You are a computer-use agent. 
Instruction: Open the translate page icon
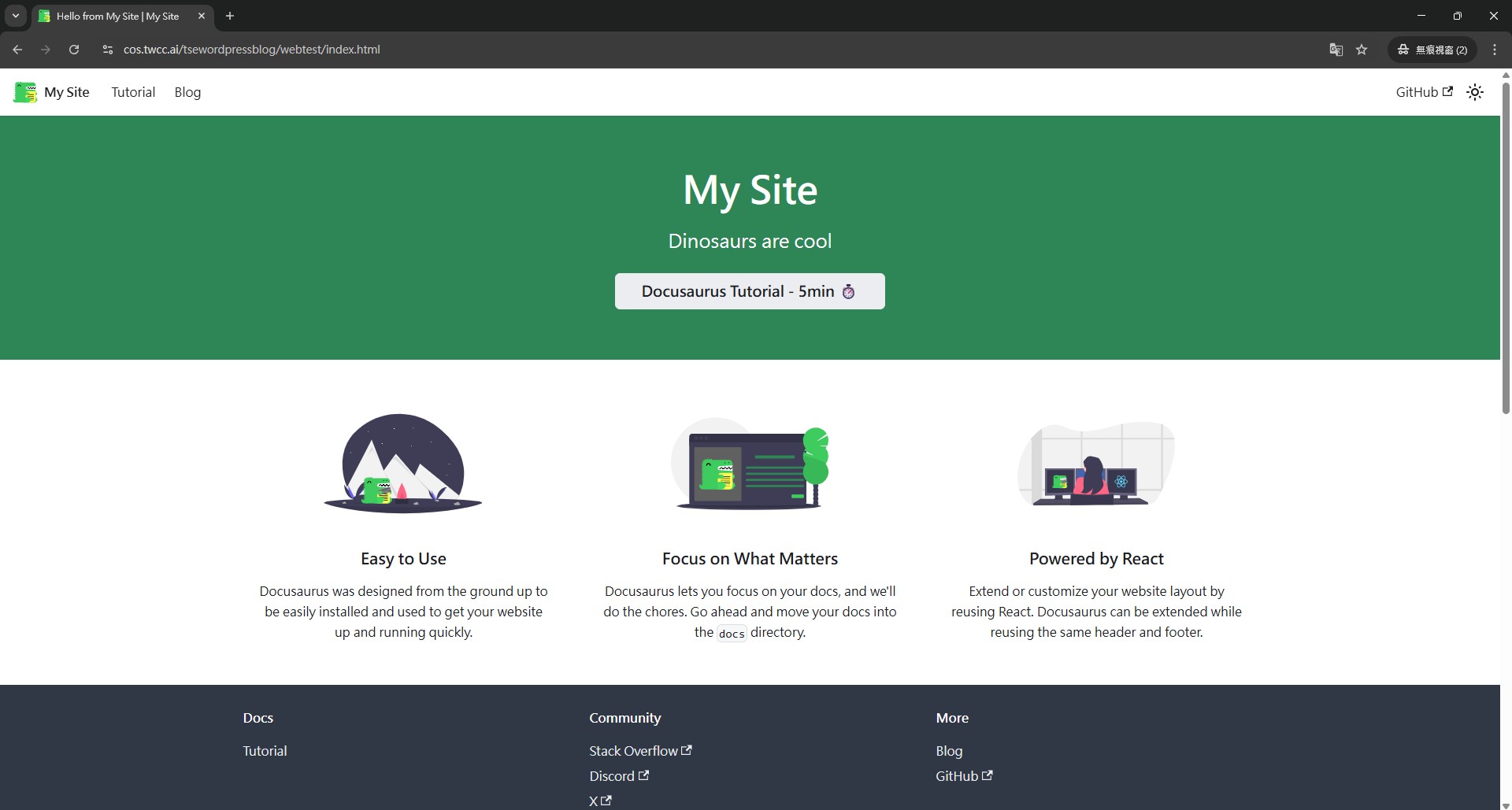pyautogui.click(x=1336, y=50)
